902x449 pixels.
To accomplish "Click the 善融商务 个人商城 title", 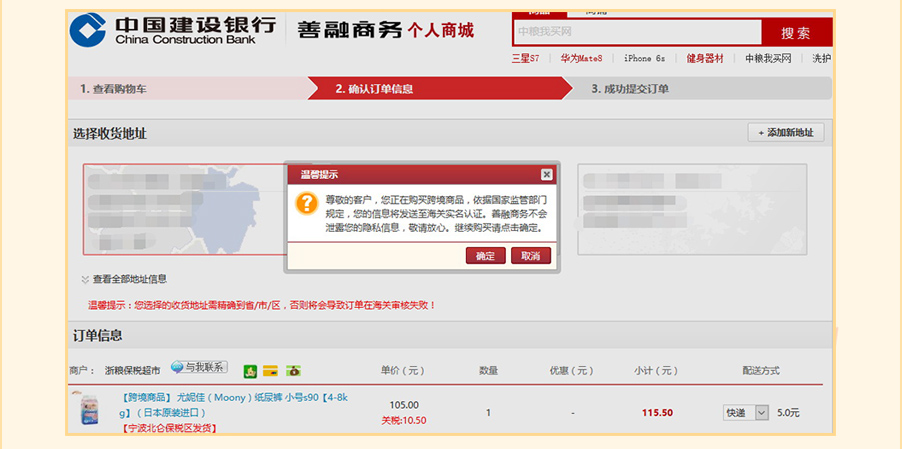I will tap(385, 30).
